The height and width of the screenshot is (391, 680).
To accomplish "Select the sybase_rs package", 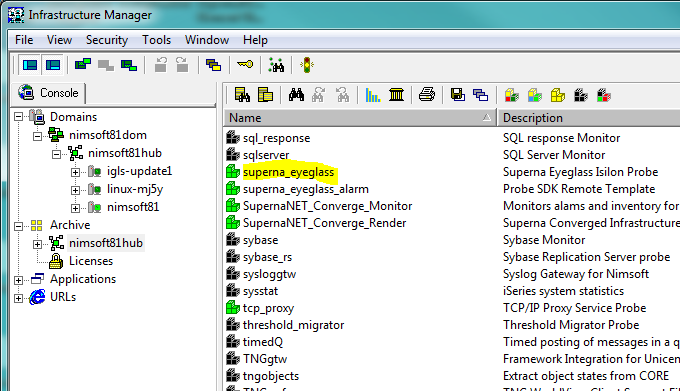I will click(268, 257).
